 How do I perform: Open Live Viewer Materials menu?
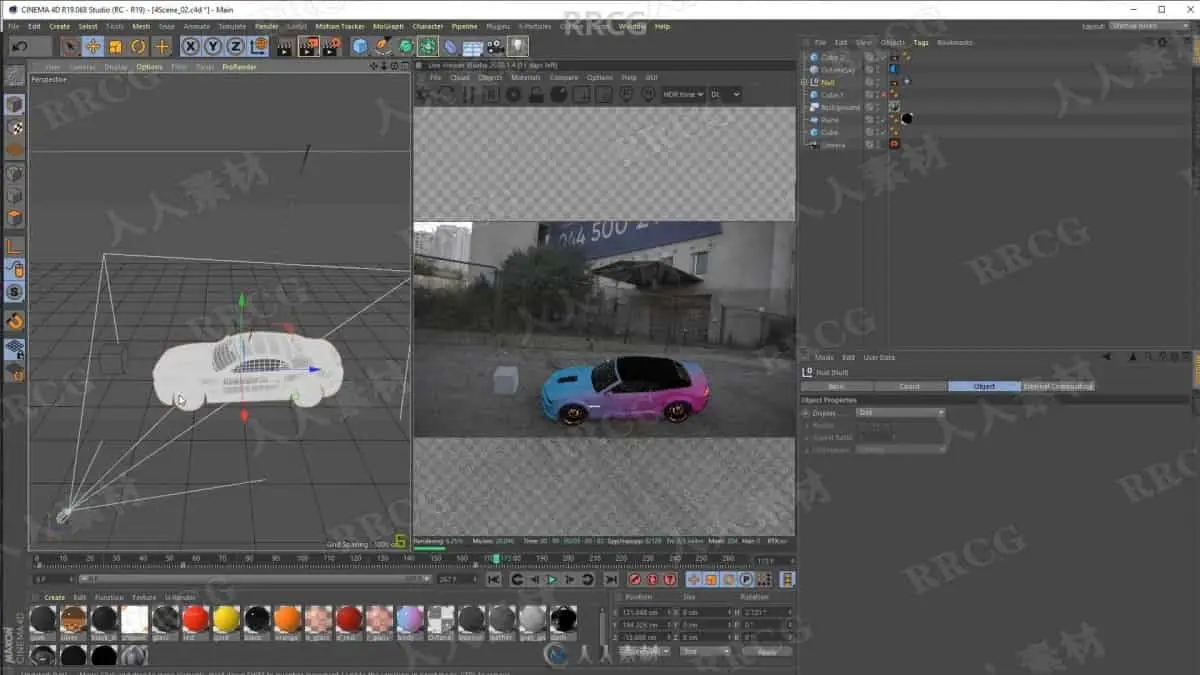pyautogui.click(x=525, y=77)
